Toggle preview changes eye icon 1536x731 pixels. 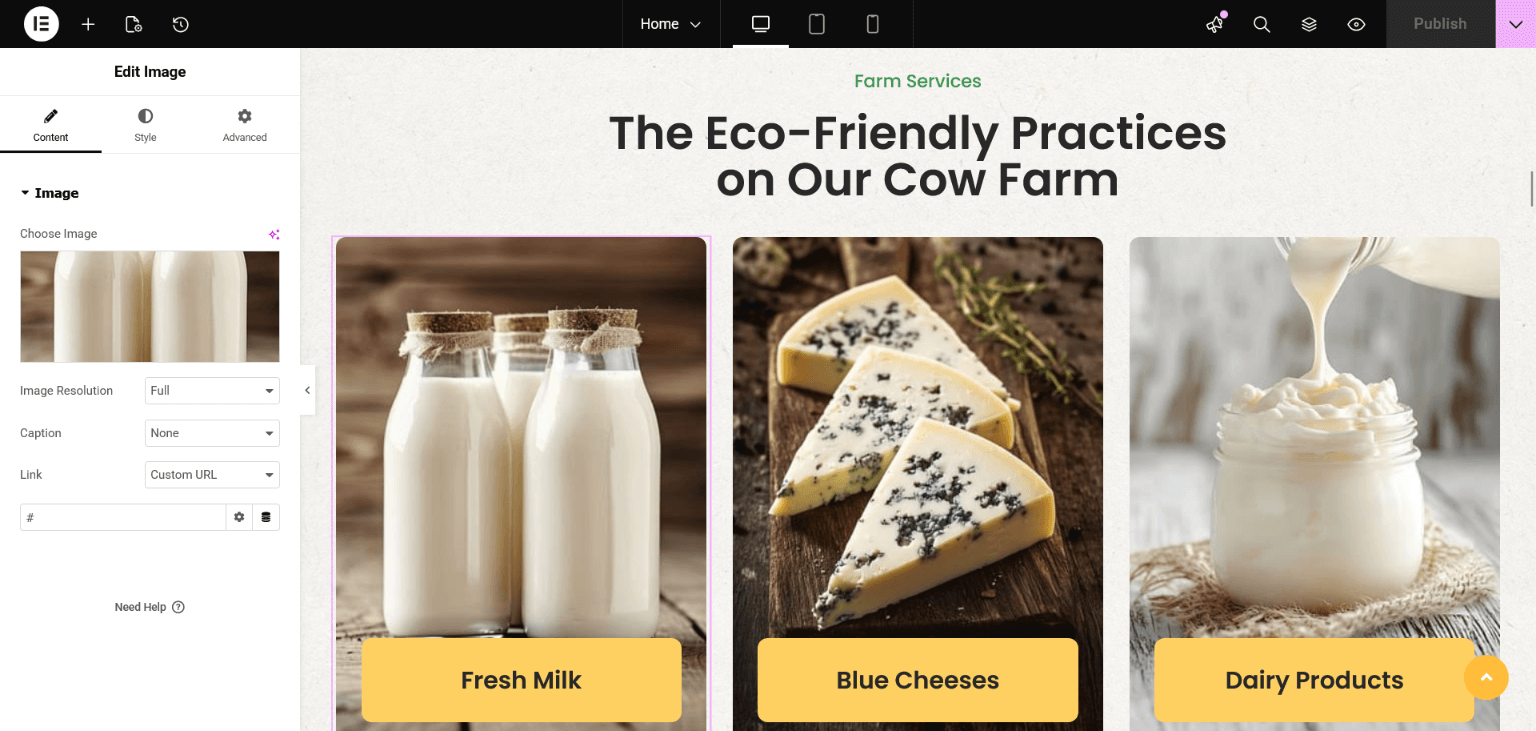1356,24
